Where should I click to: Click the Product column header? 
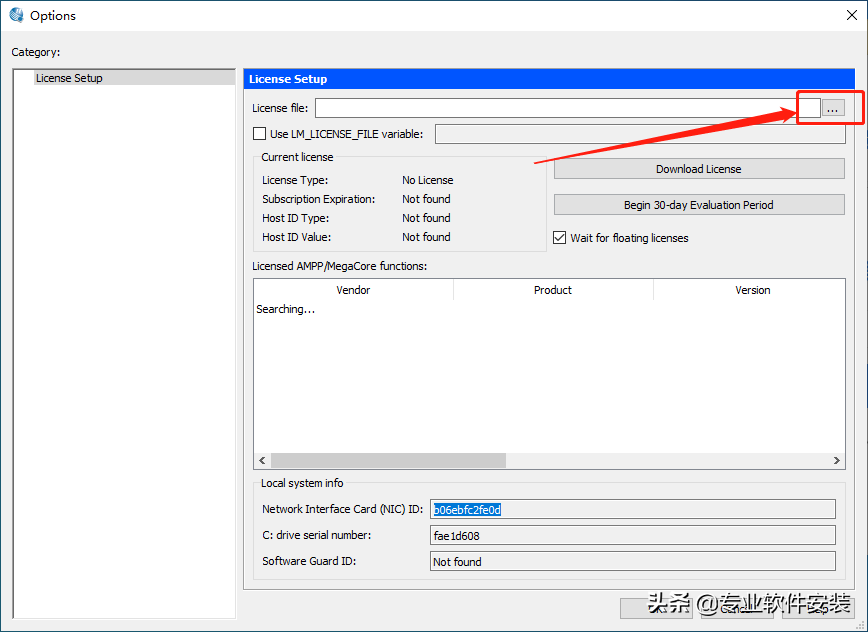click(x=553, y=290)
